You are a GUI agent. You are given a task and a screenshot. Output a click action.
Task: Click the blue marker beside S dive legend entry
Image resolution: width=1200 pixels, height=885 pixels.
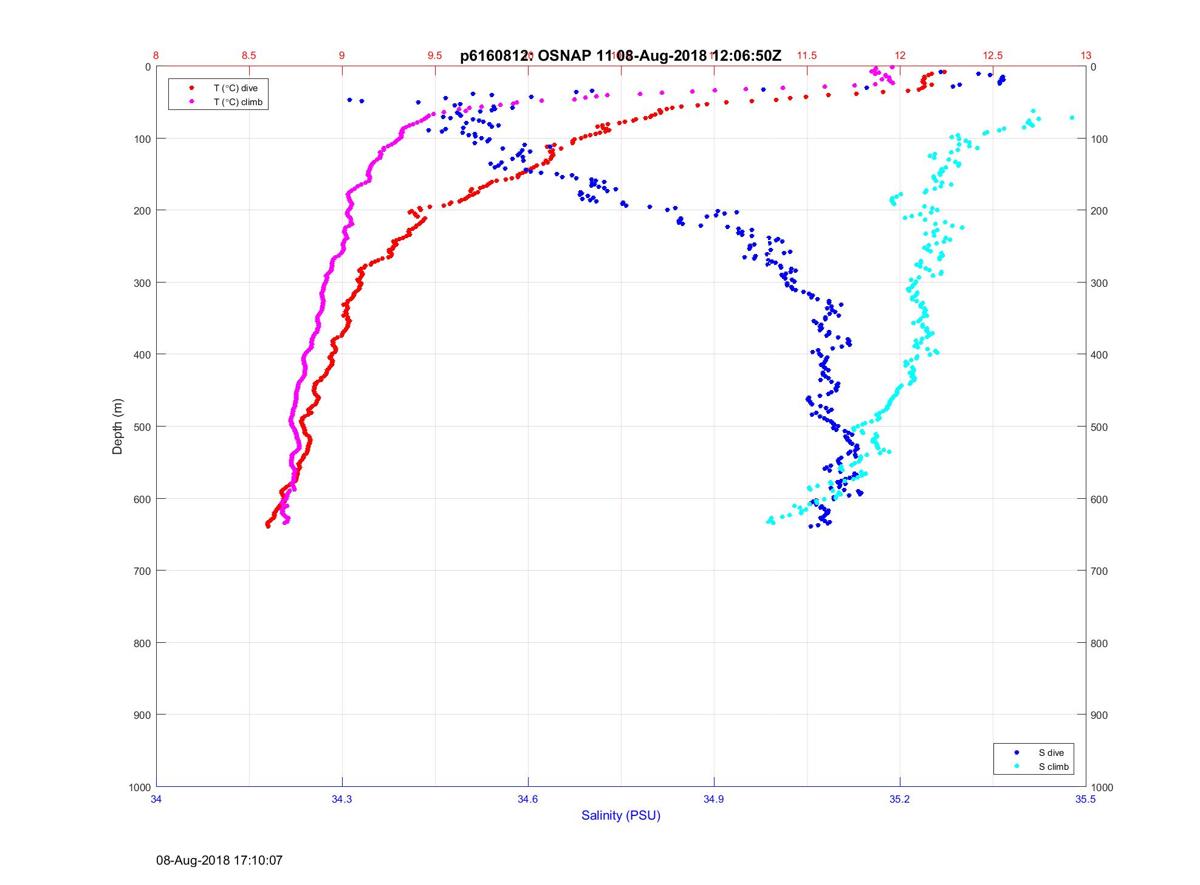(1017, 751)
